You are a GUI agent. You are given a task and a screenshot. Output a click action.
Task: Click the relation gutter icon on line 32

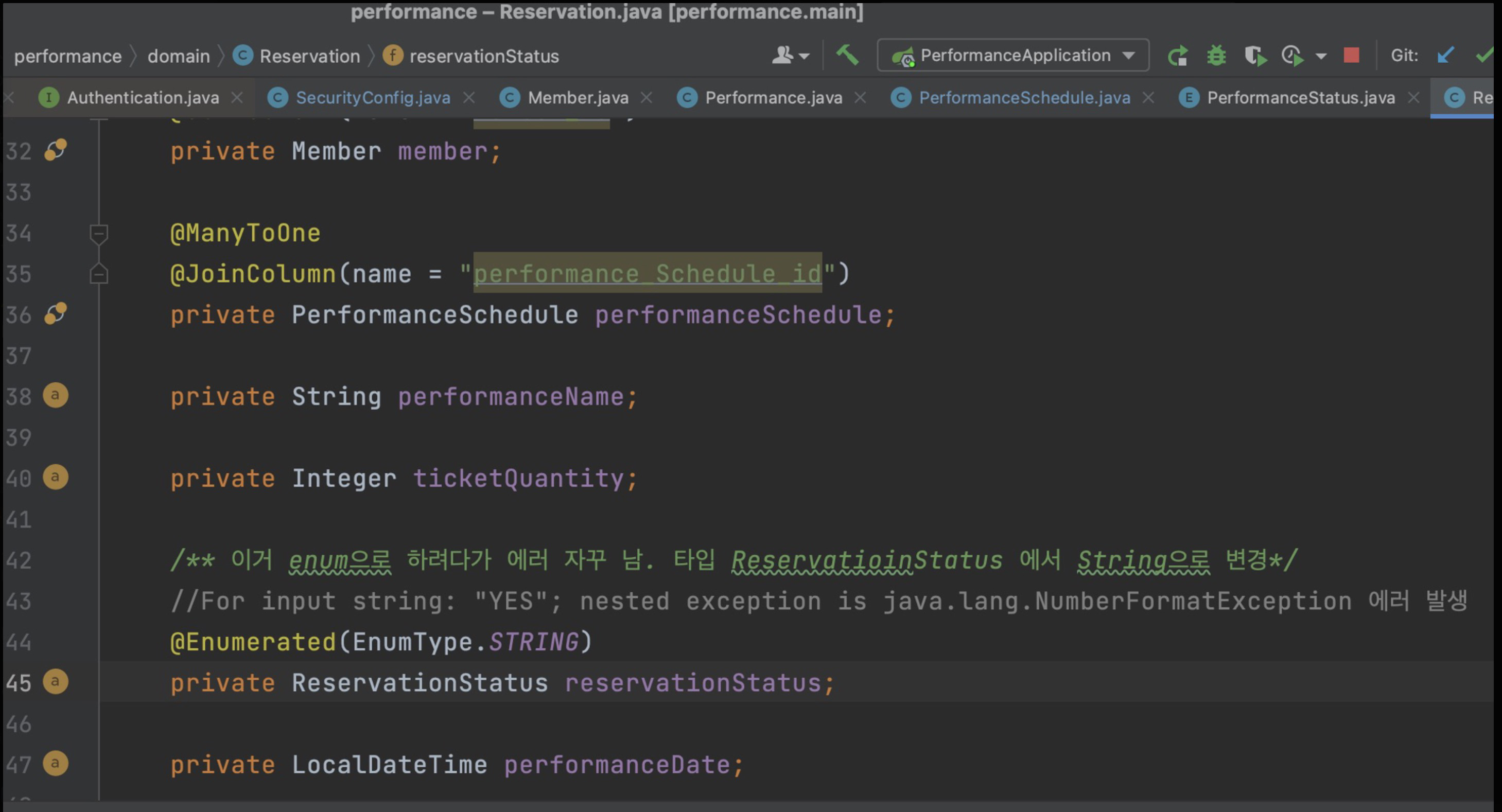pyautogui.click(x=56, y=150)
